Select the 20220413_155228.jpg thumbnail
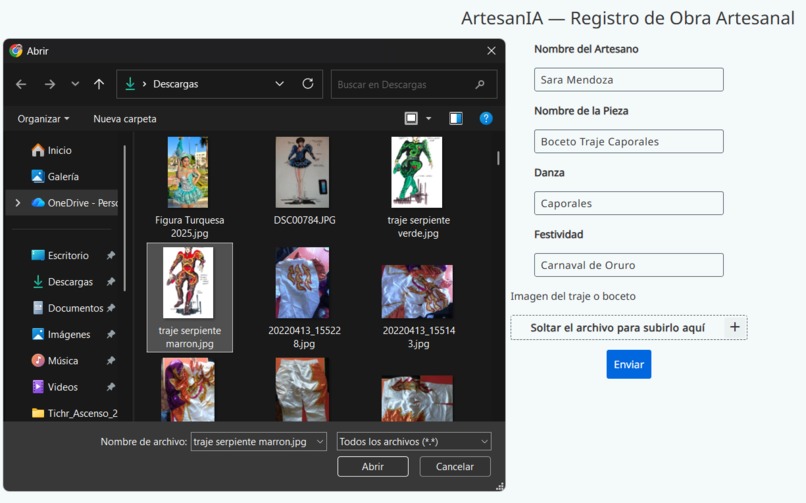The height and width of the screenshot is (503, 806). coord(302,283)
